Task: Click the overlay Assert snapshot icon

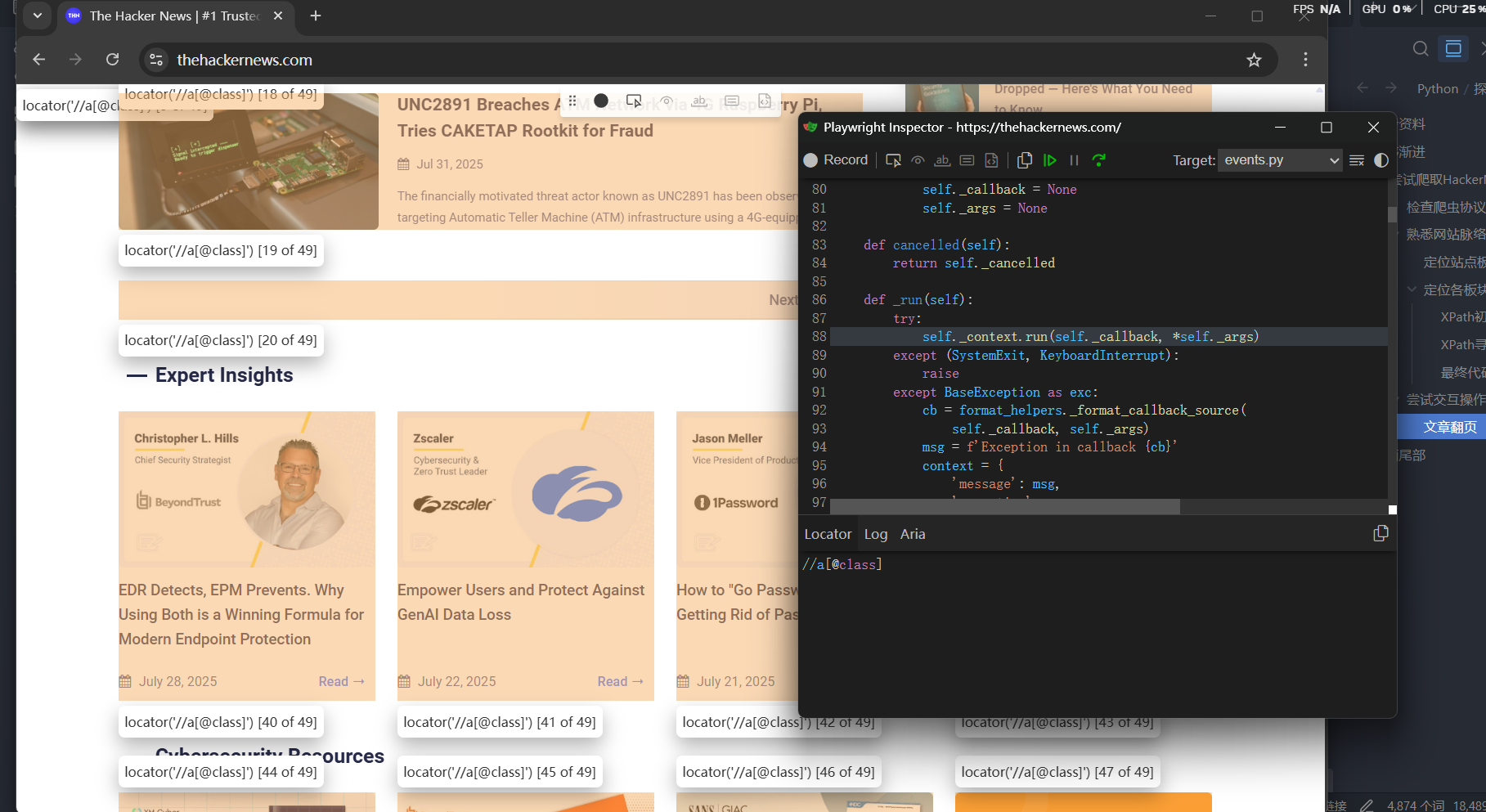Action: [x=765, y=101]
